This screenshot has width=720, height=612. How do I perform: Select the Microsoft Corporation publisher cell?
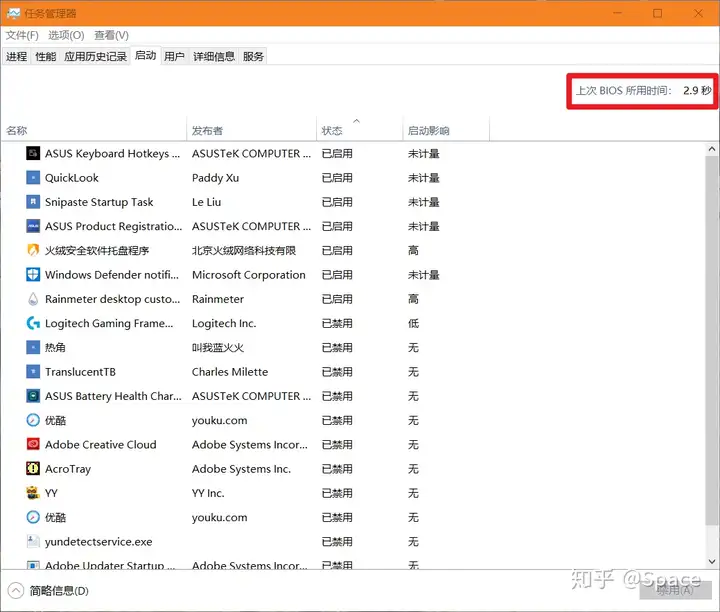(248, 275)
